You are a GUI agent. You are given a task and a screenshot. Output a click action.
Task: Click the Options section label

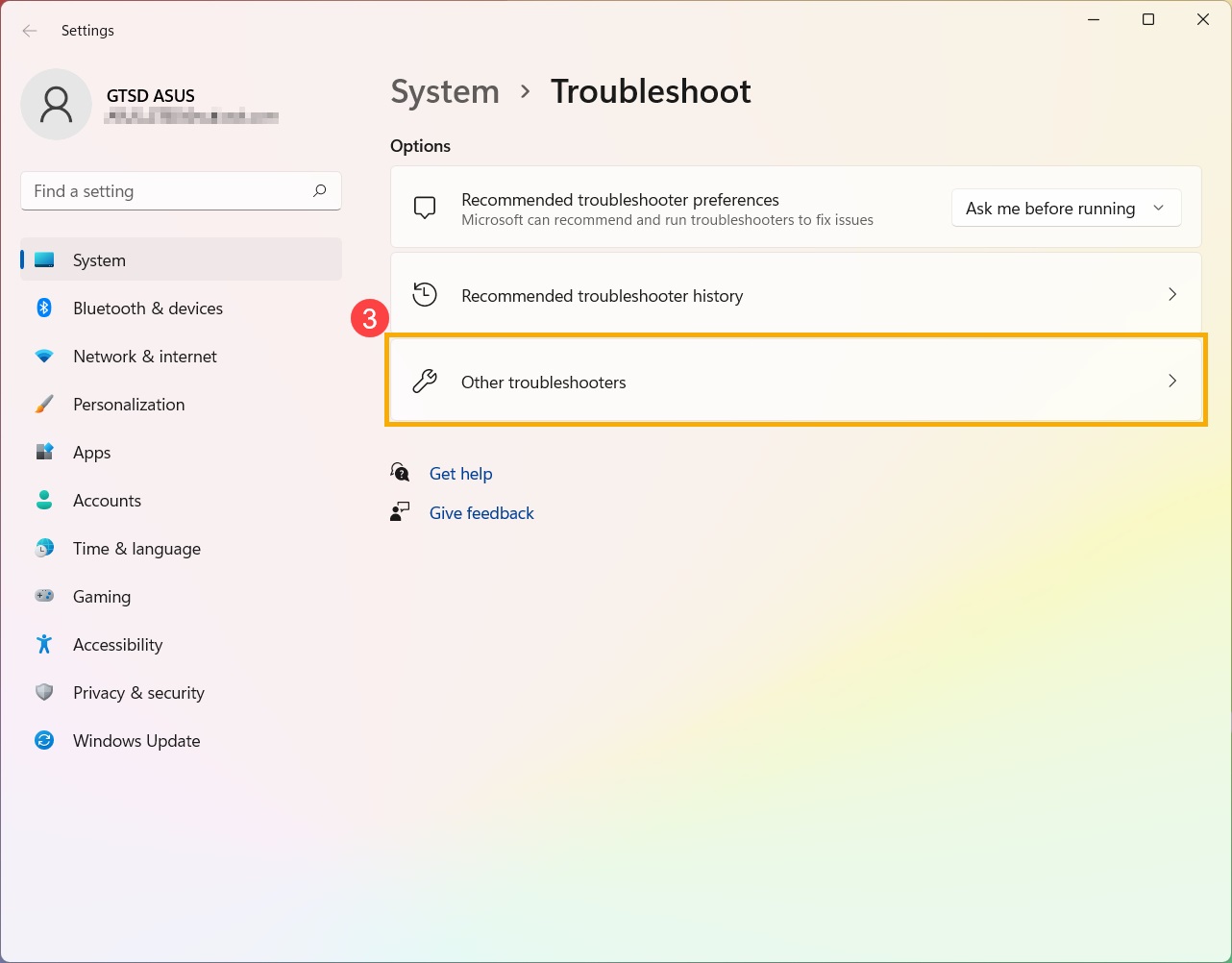pyautogui.click(x=420, y=146)
